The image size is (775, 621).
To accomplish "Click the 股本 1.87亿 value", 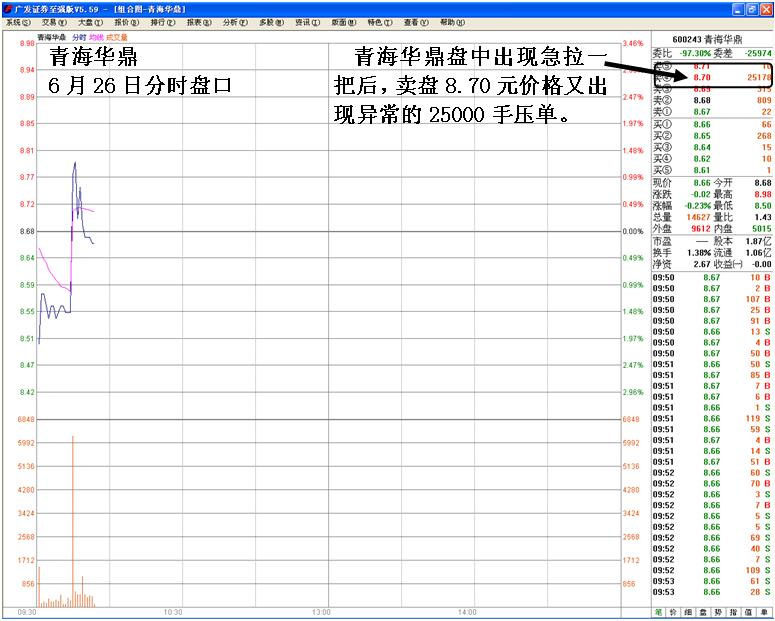I will click(x=759, y=241).
